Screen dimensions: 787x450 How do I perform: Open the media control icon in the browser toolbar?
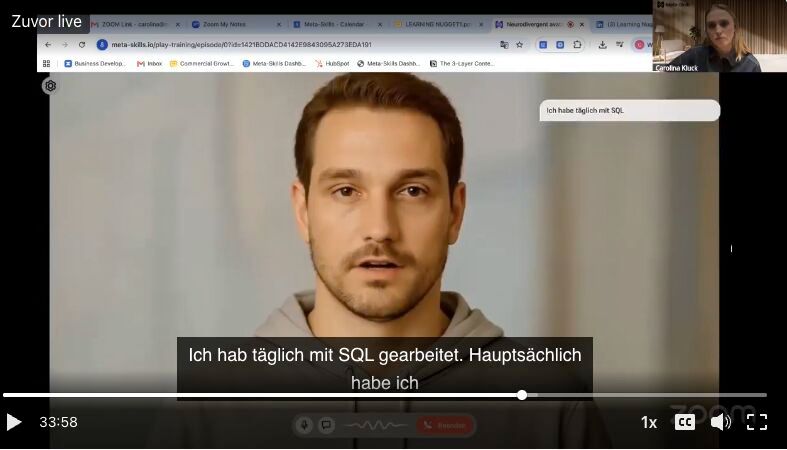tap(620, 45)
